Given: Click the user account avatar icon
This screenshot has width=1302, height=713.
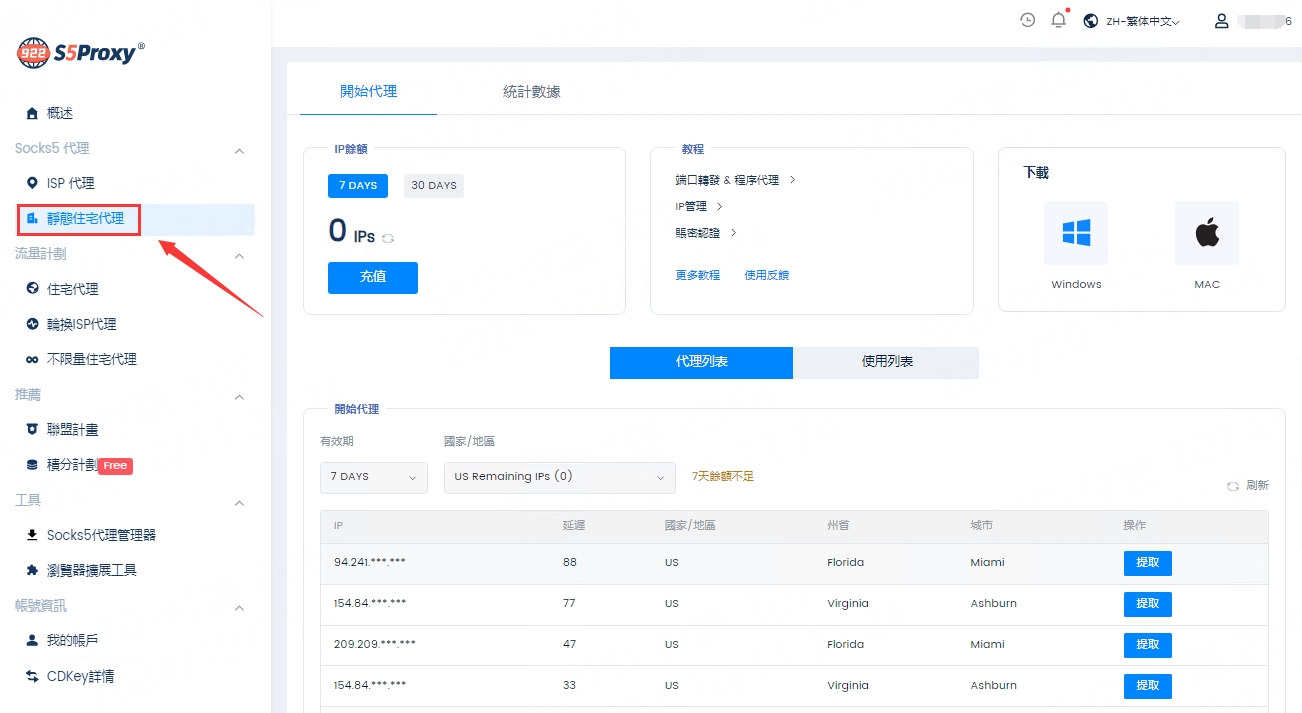Looking at the screenshot, I should pos(1221,21).
